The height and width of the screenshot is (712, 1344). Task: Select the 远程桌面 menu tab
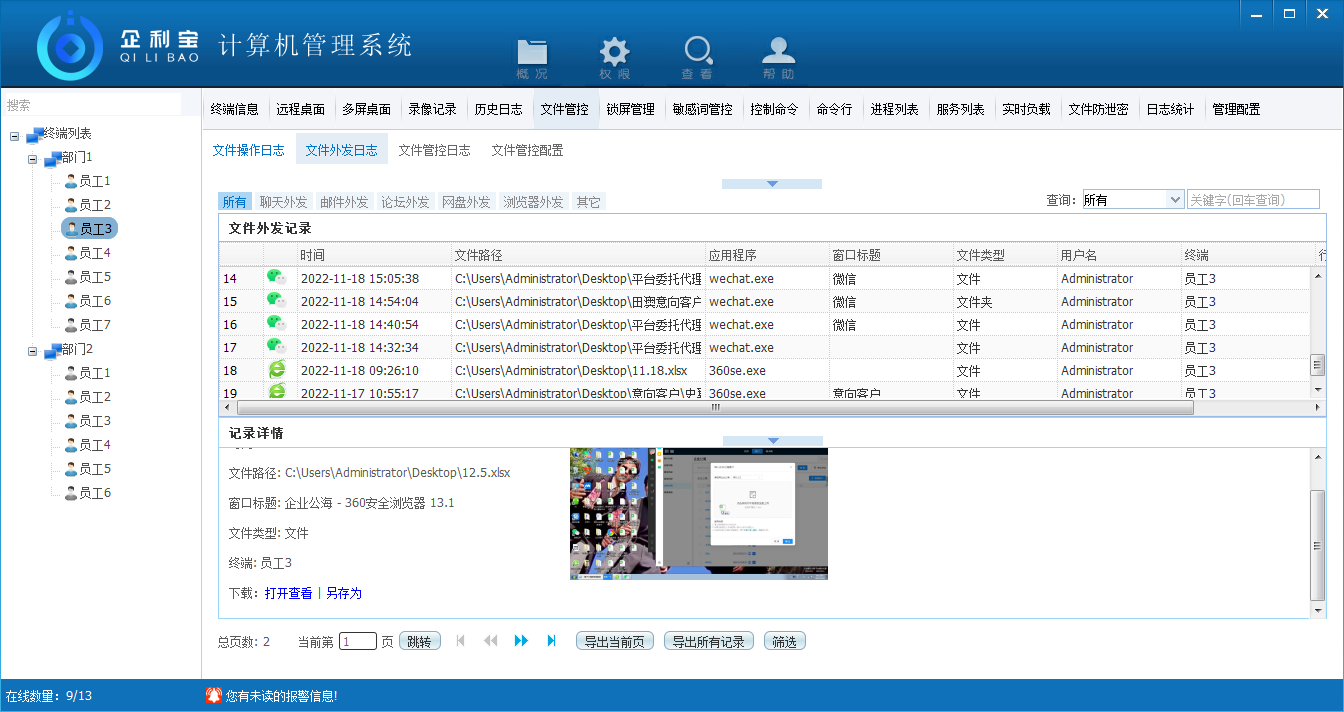pos(301,109)
